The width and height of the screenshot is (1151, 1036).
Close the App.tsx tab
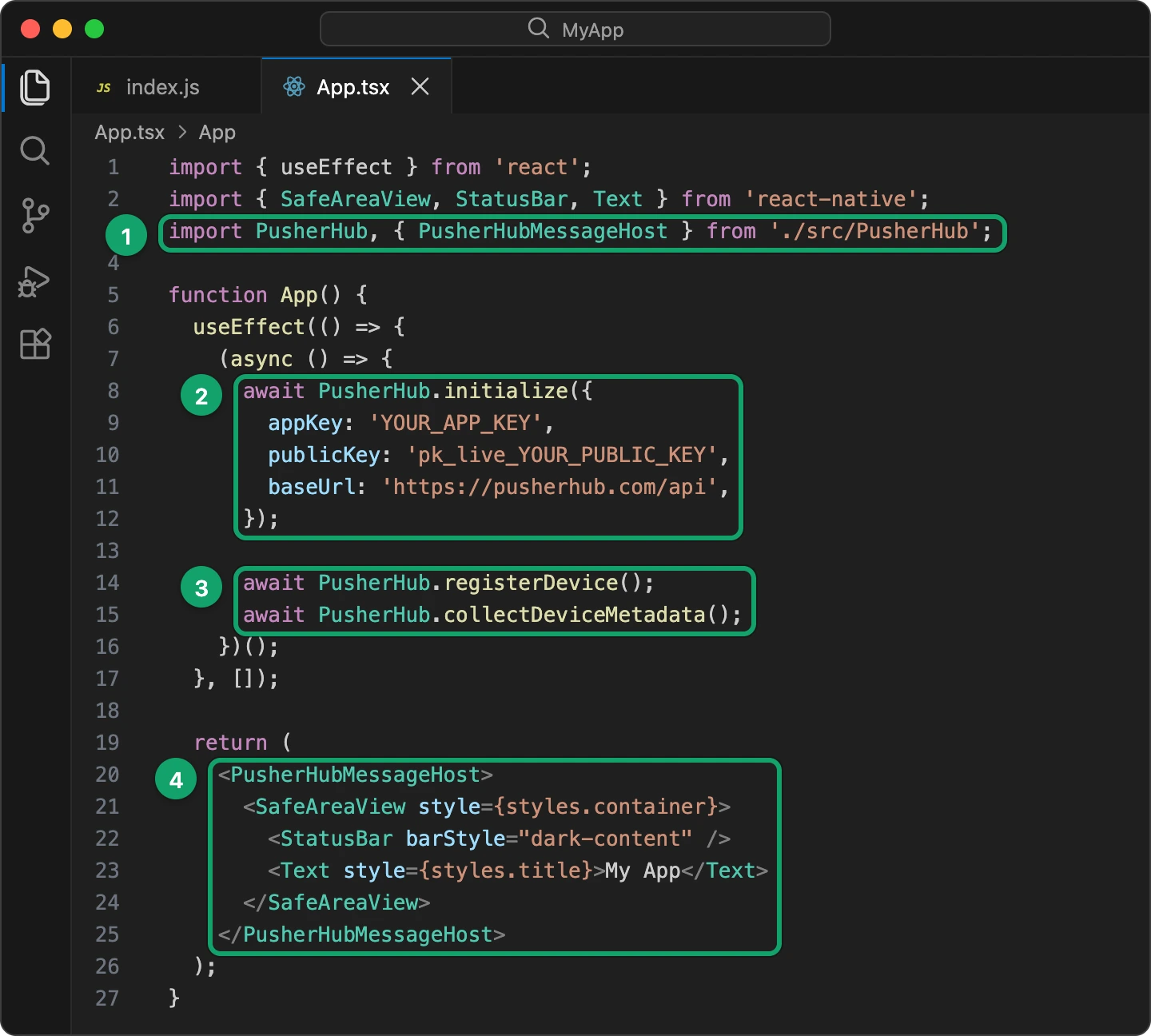(420, 86)
